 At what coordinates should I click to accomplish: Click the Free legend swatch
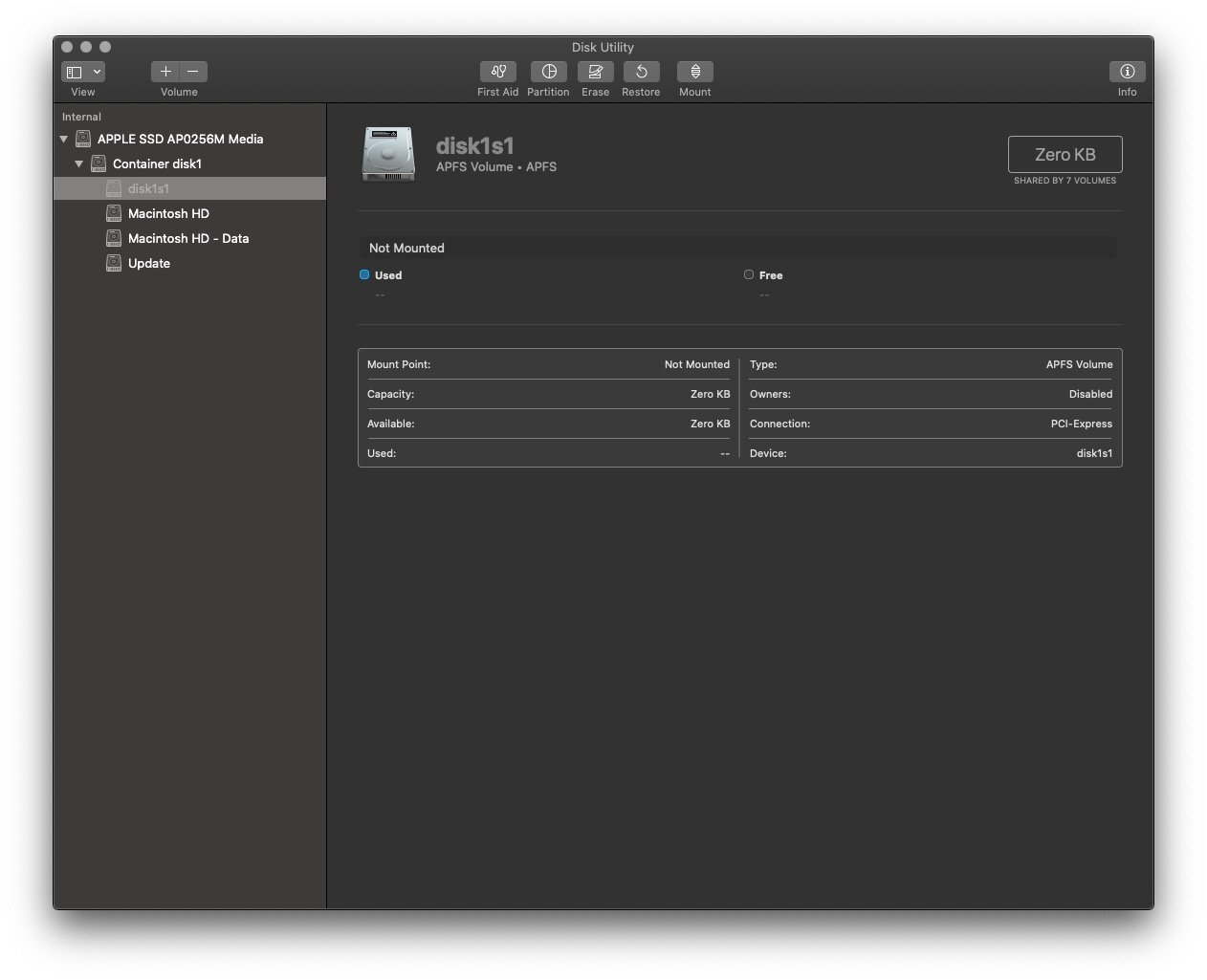[749, 274]
